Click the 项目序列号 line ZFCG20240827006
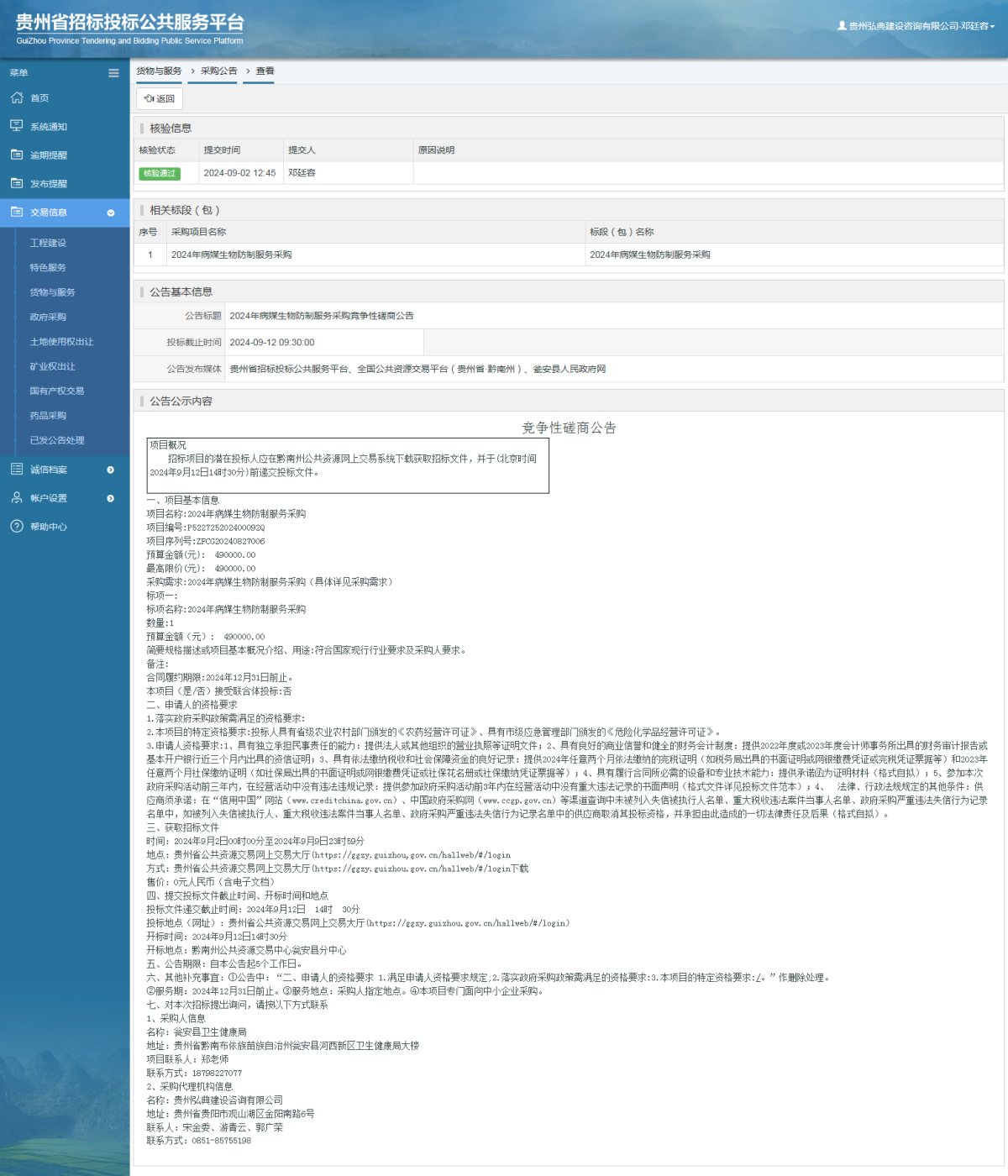Screen dimensions: 1008x1176 coord(206,541)
